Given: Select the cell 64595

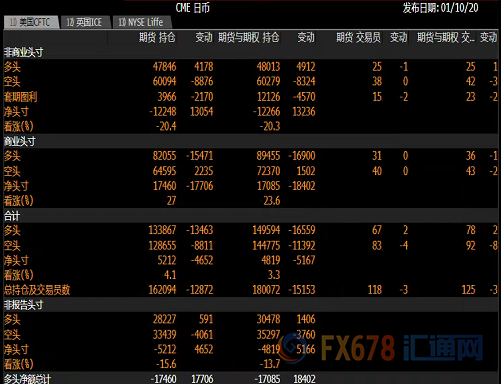Looking at the screenshot, I should pos(164,171).
